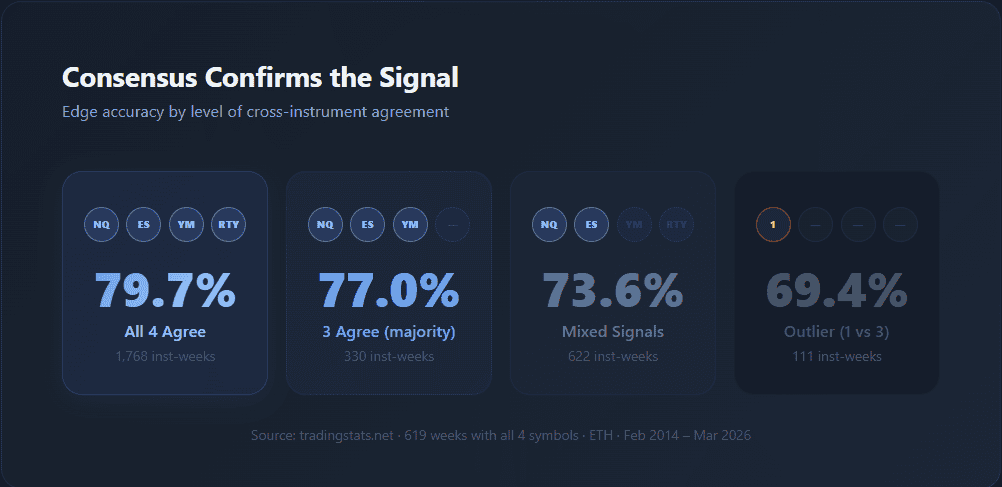This screenshot has width=1002, height=487.
Task: Select the dimmed RTY badge in Mixed Signals card
Action: tap(676, 224)
